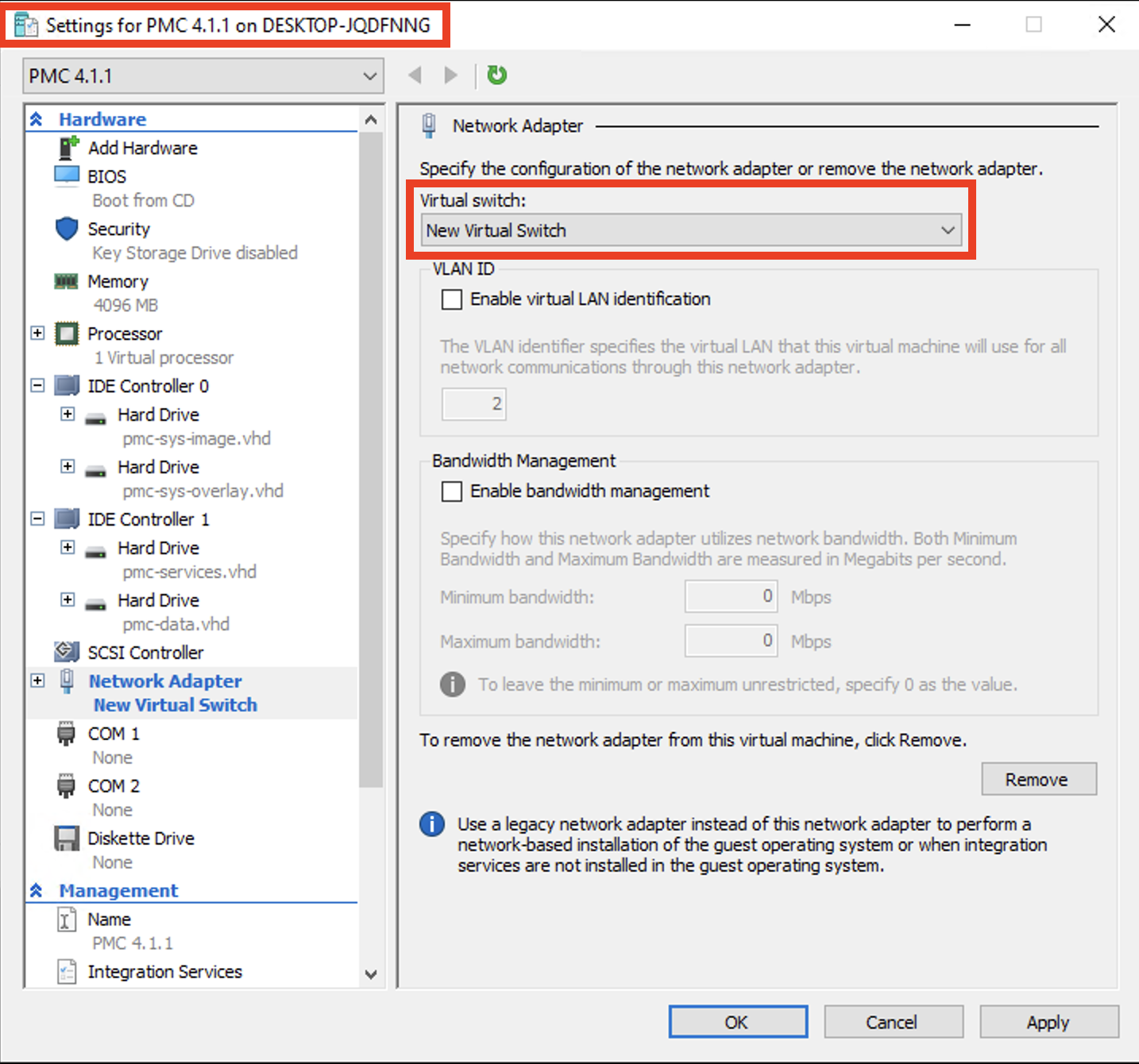Click the VLAN identifier number field
The image size is (1139, 1064).
pos(473,404)
